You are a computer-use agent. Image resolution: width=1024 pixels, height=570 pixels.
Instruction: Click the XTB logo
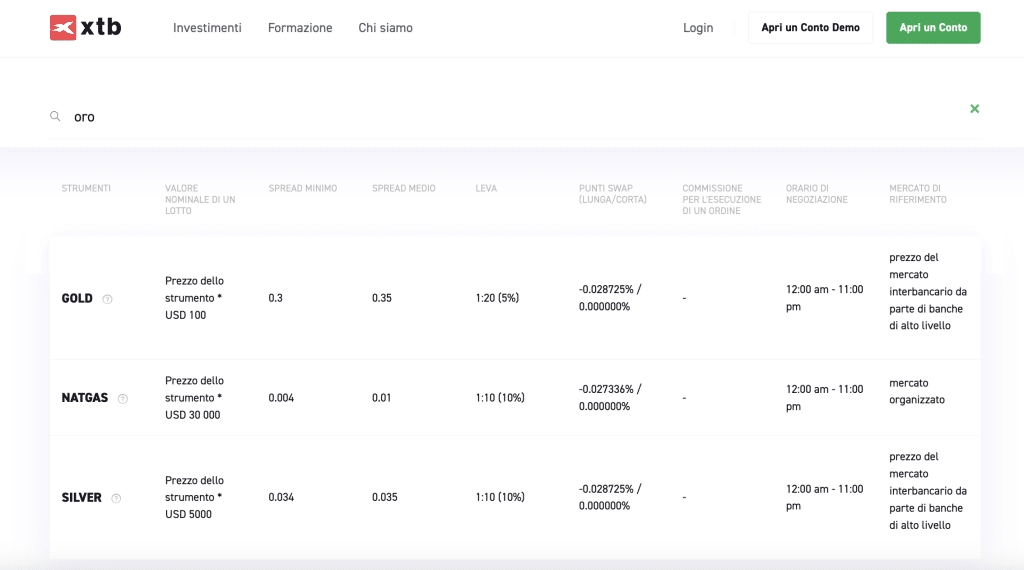(85, 28)
